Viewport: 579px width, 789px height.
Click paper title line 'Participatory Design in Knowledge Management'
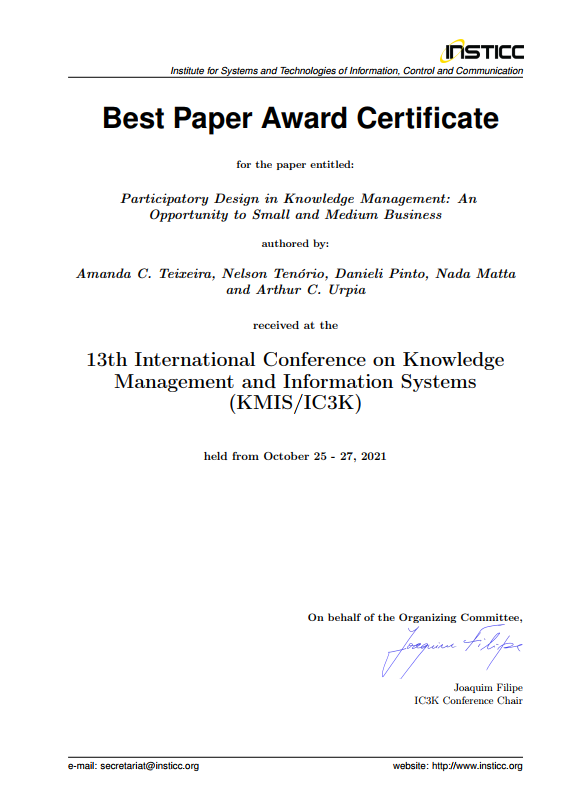pyautogui.click(x=298, y=199)
